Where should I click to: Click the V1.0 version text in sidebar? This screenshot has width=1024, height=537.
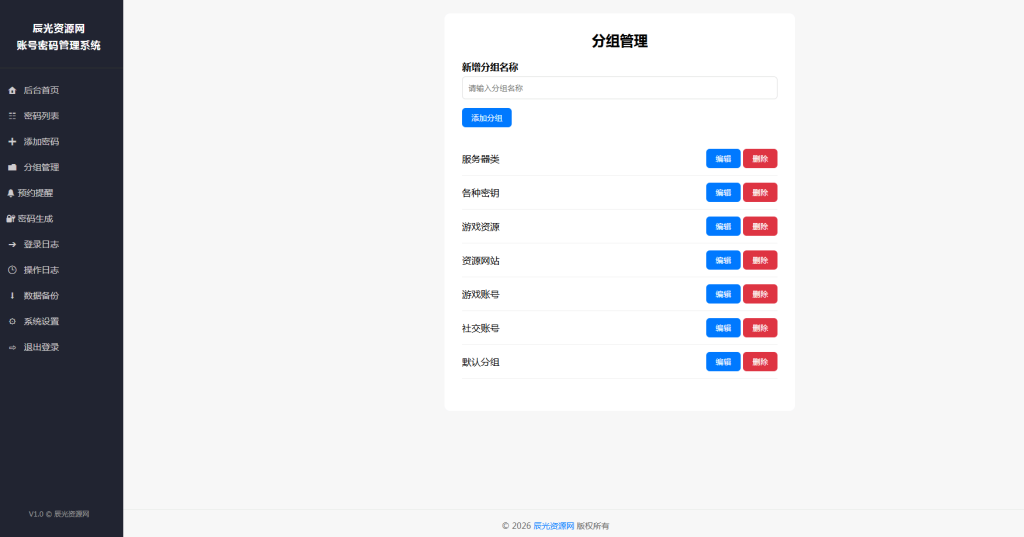pyautogui.click(x=36, y=514)
